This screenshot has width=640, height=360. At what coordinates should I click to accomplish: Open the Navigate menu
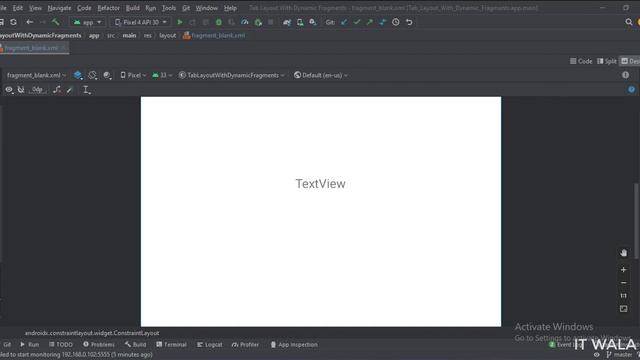[x=59, y=8]
